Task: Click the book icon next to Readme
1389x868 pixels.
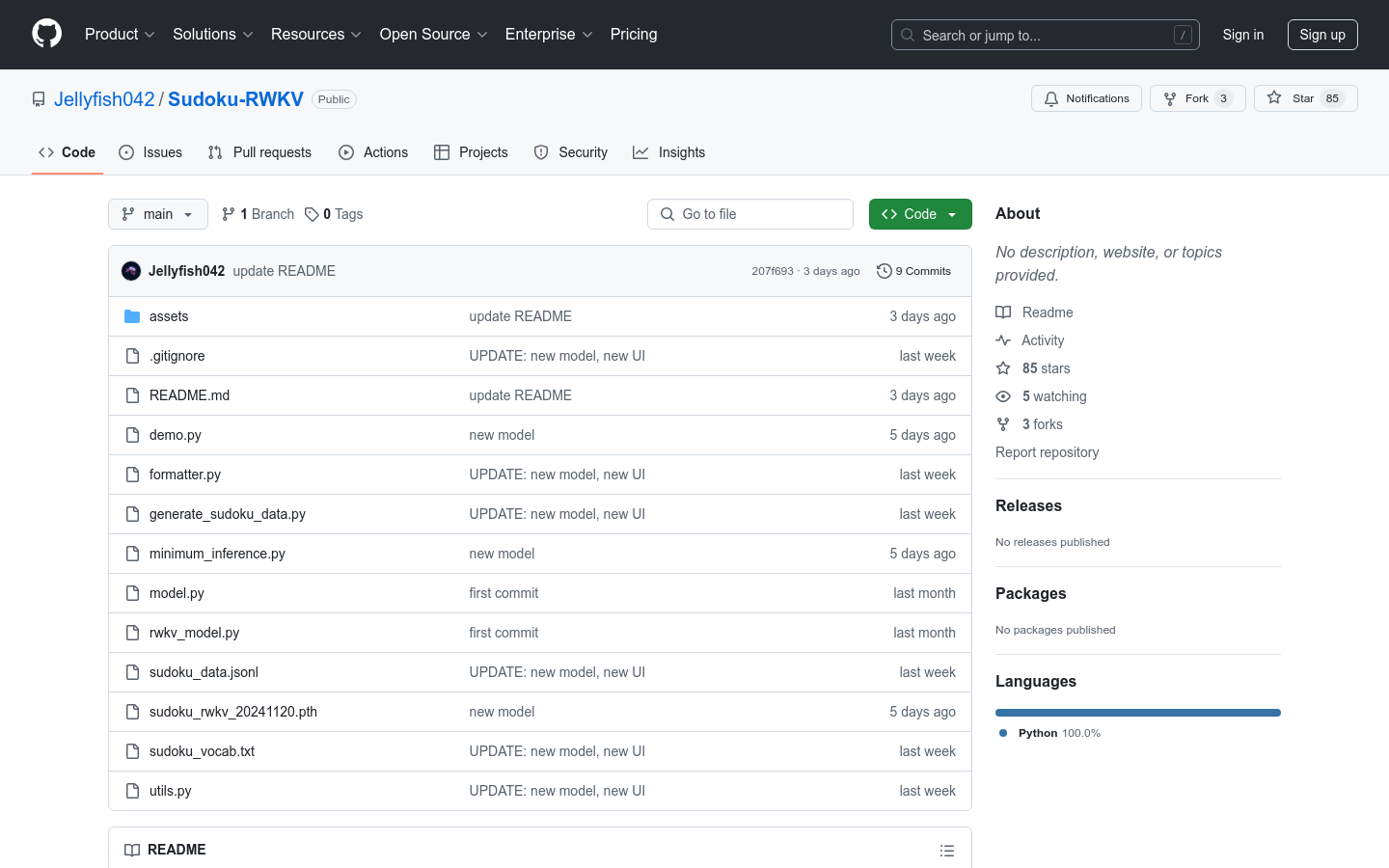Action: click(x=1003, y=312)
